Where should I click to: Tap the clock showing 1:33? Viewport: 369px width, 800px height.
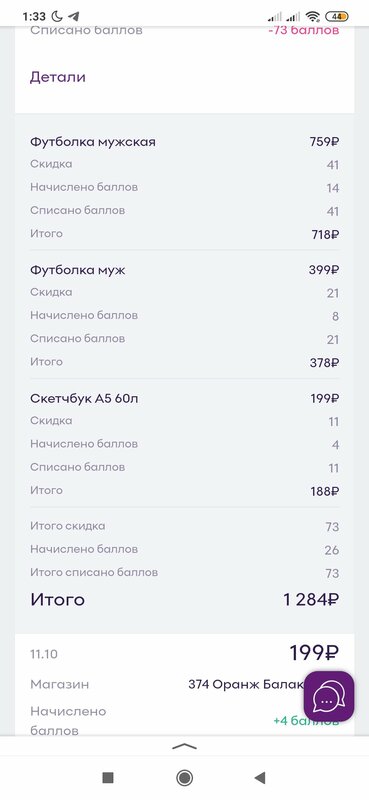pyautogui.click(x=34, y=16)
